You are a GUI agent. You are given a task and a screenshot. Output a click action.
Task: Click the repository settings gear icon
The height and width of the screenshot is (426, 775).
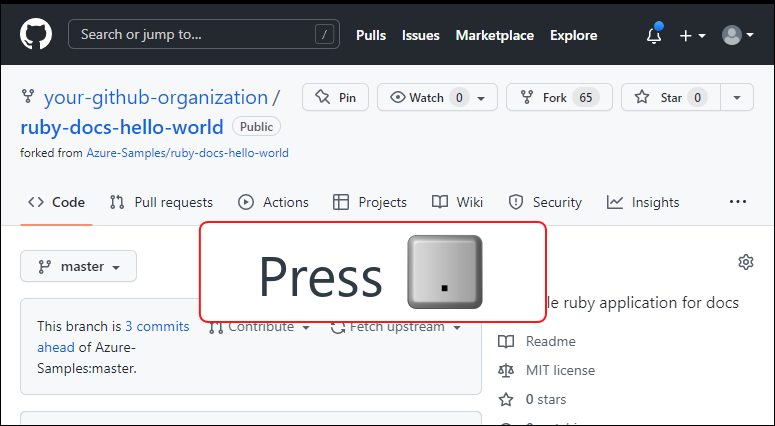745,262
